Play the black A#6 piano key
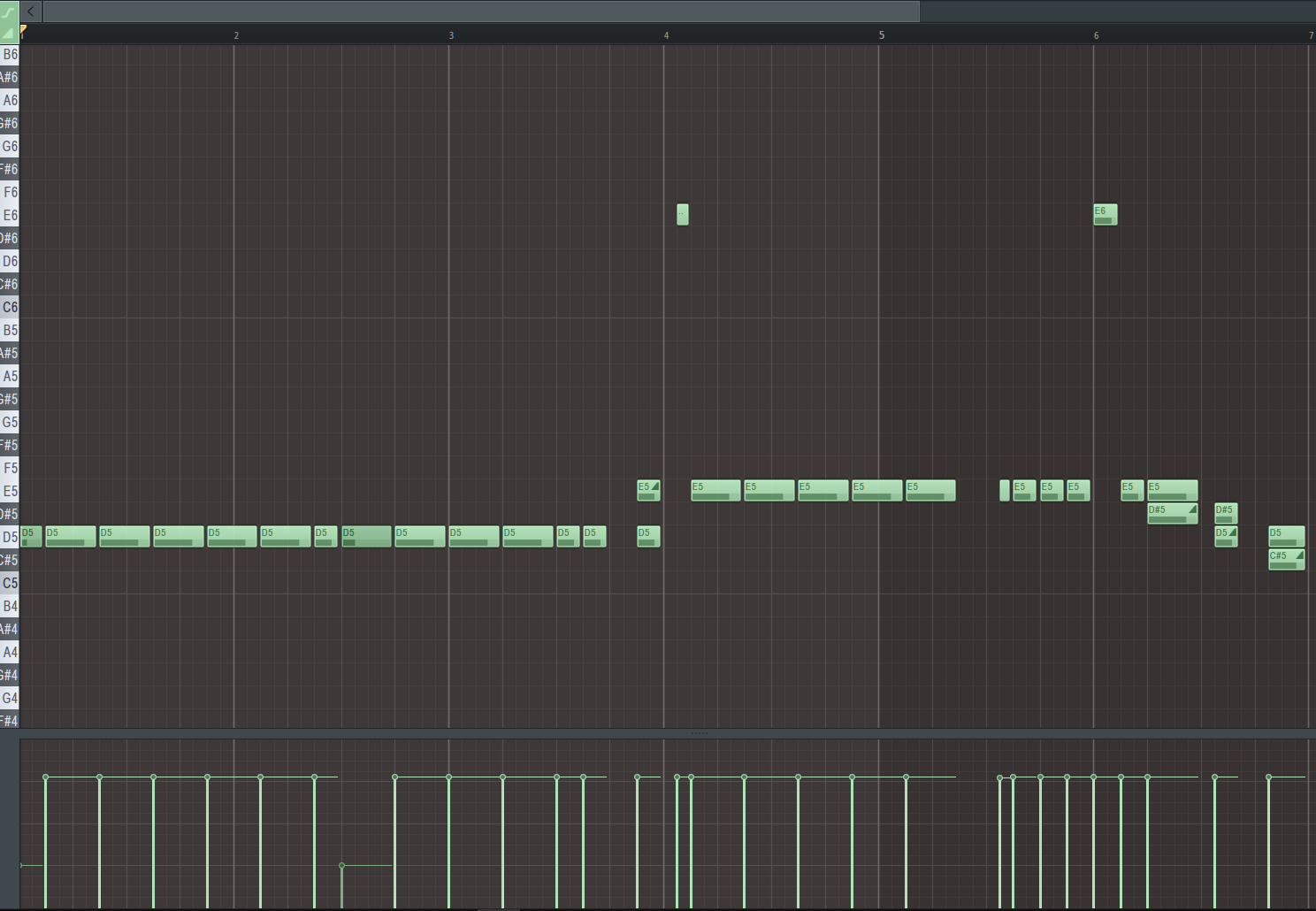 click(x=9, y=78)
